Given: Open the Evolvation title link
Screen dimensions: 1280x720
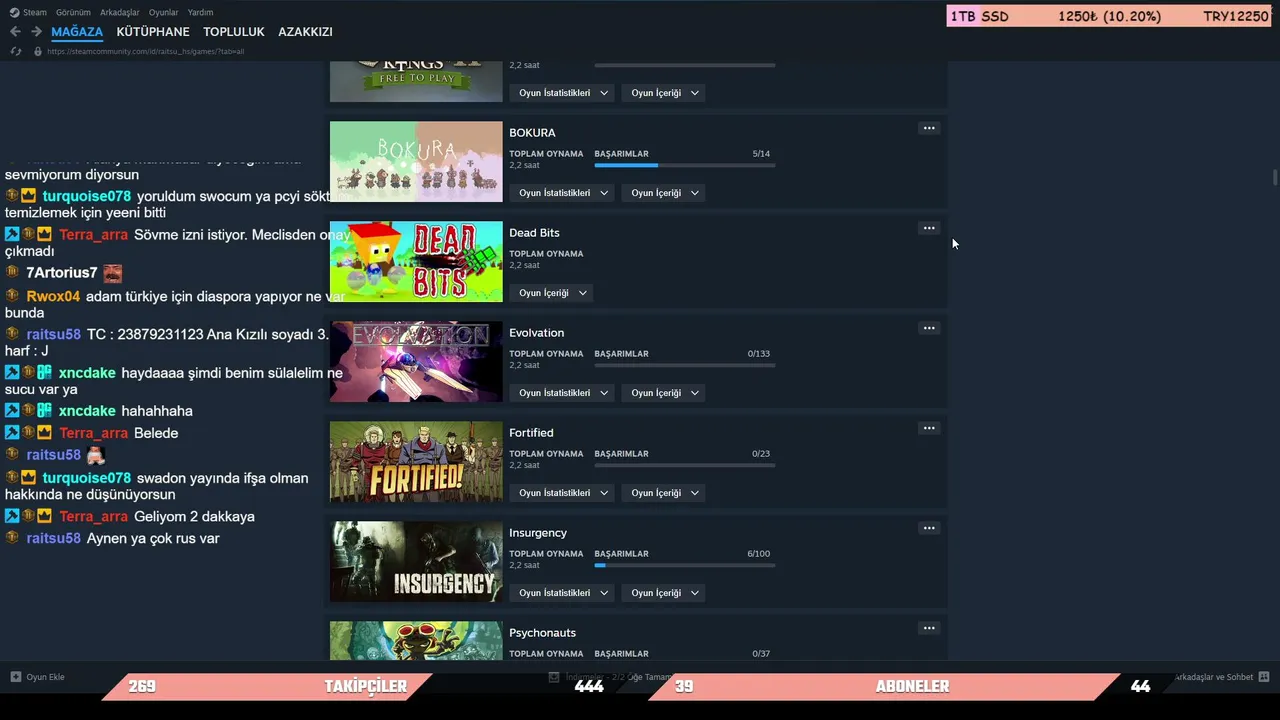Looking at the screenshot, I should [x=536, y=333].
